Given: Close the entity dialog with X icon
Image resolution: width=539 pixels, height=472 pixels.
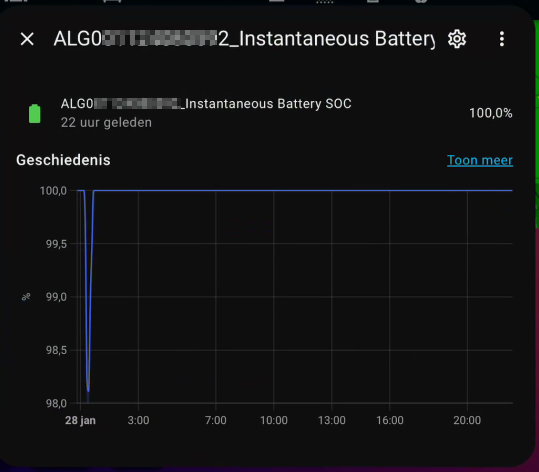Looking at the screenshot, I should [x=27, y=39].
